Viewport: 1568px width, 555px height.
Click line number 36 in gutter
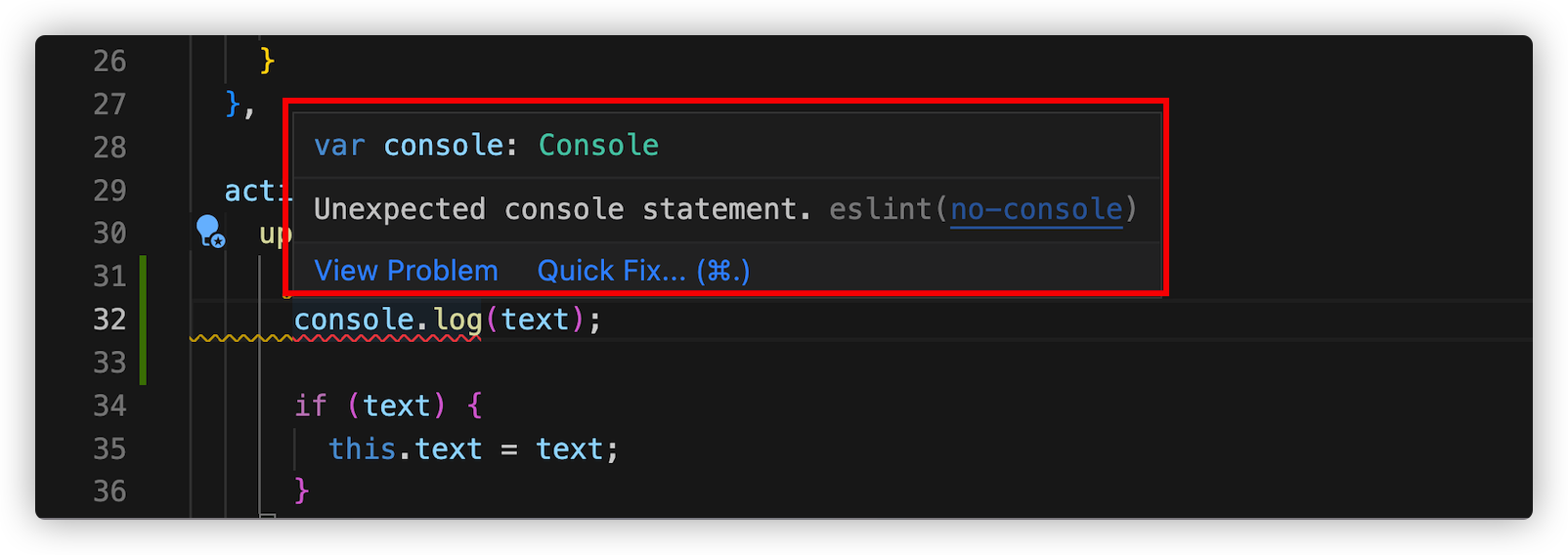[x=109, y=491]
